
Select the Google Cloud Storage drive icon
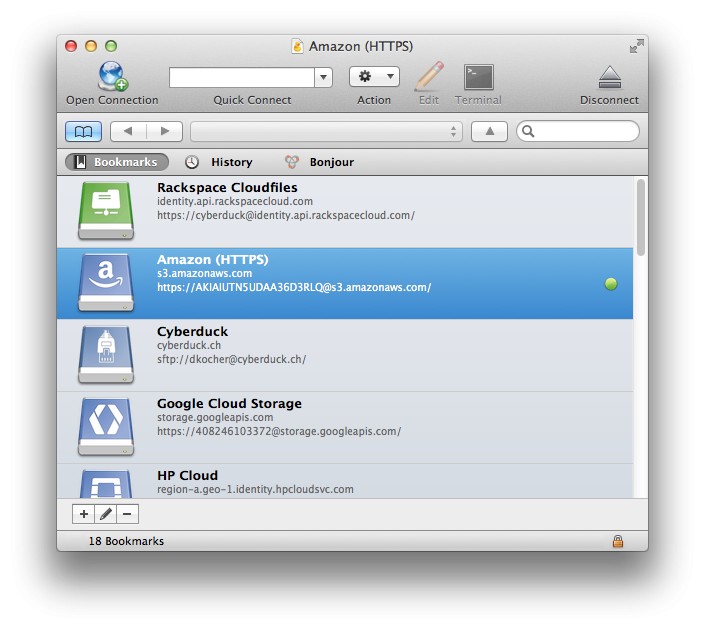pos(106,426)
